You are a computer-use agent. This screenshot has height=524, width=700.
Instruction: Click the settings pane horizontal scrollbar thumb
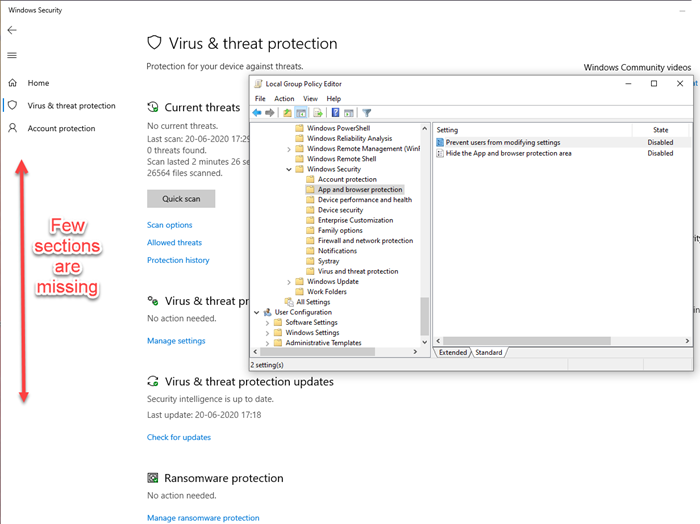click(527, 341)
